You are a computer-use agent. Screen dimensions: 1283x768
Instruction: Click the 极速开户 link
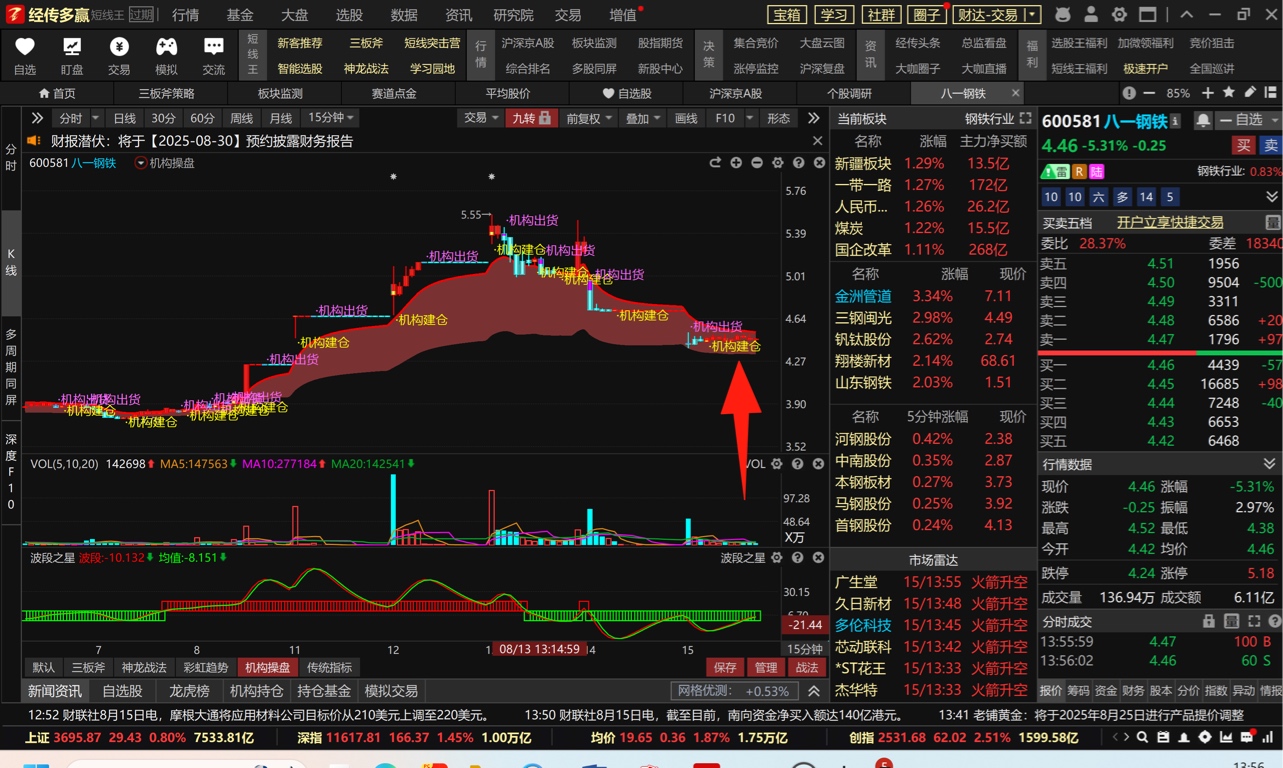(1145, 68)
